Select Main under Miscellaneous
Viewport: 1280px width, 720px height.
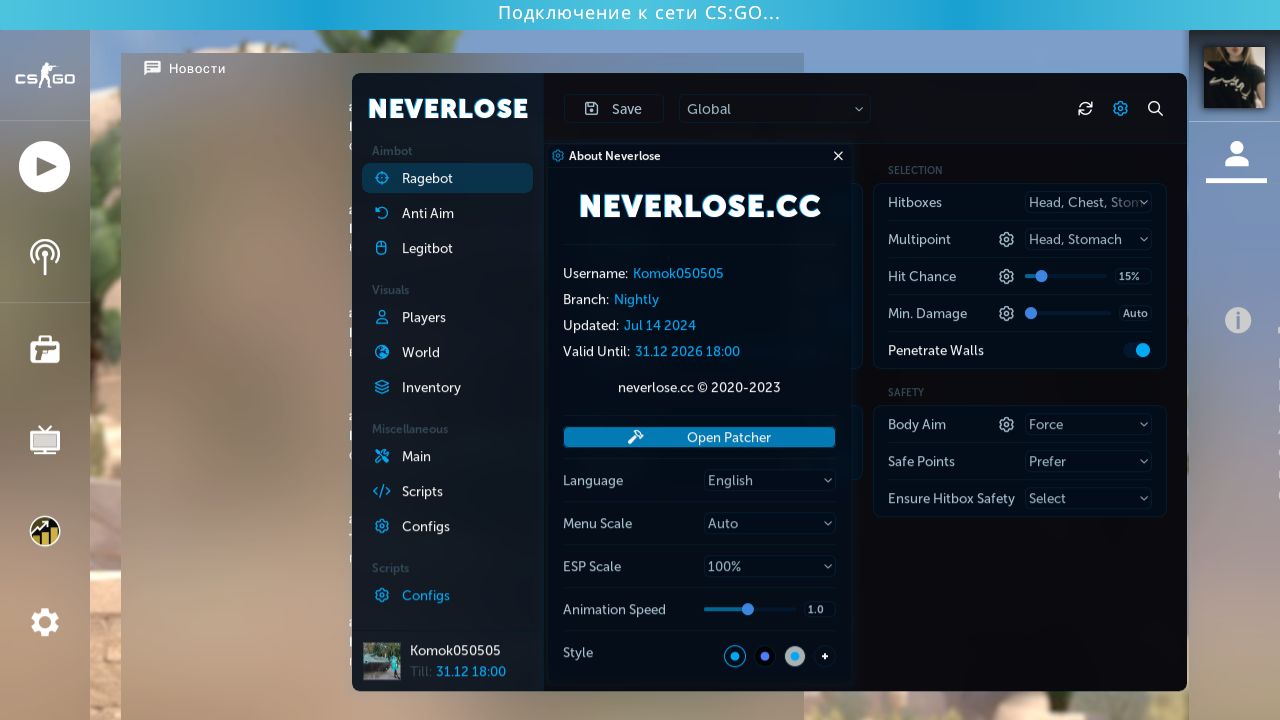447,456
